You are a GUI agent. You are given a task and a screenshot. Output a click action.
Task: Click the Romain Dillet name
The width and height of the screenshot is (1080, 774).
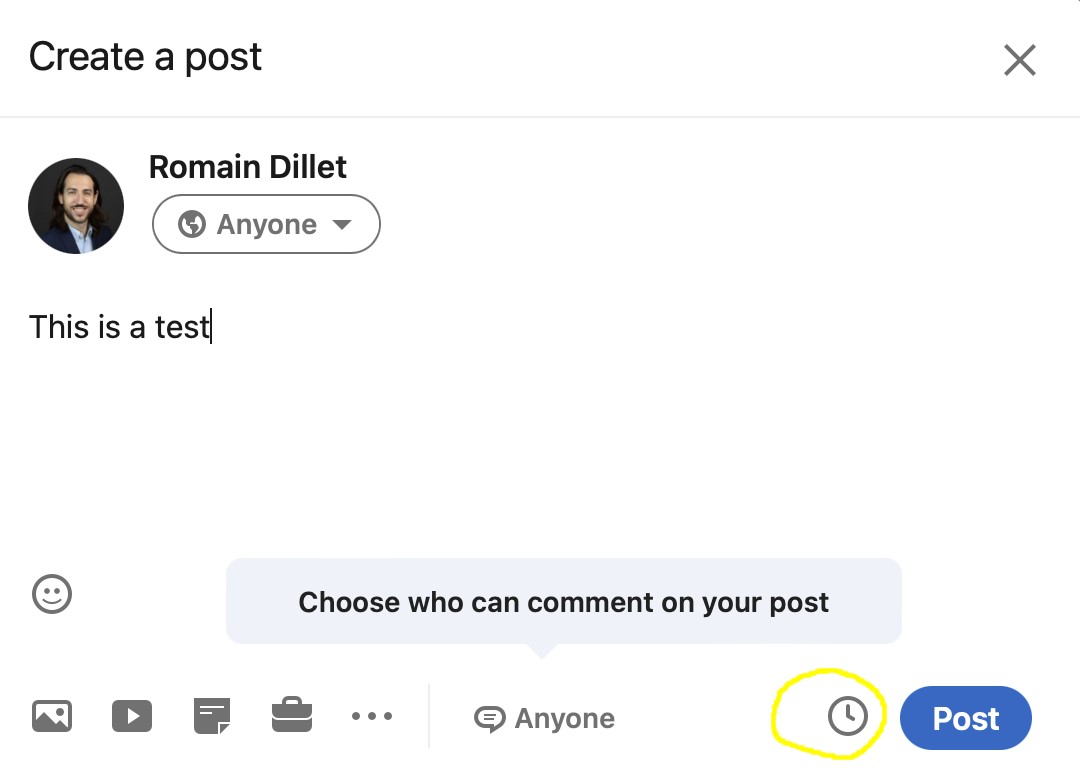click(248, 166)
